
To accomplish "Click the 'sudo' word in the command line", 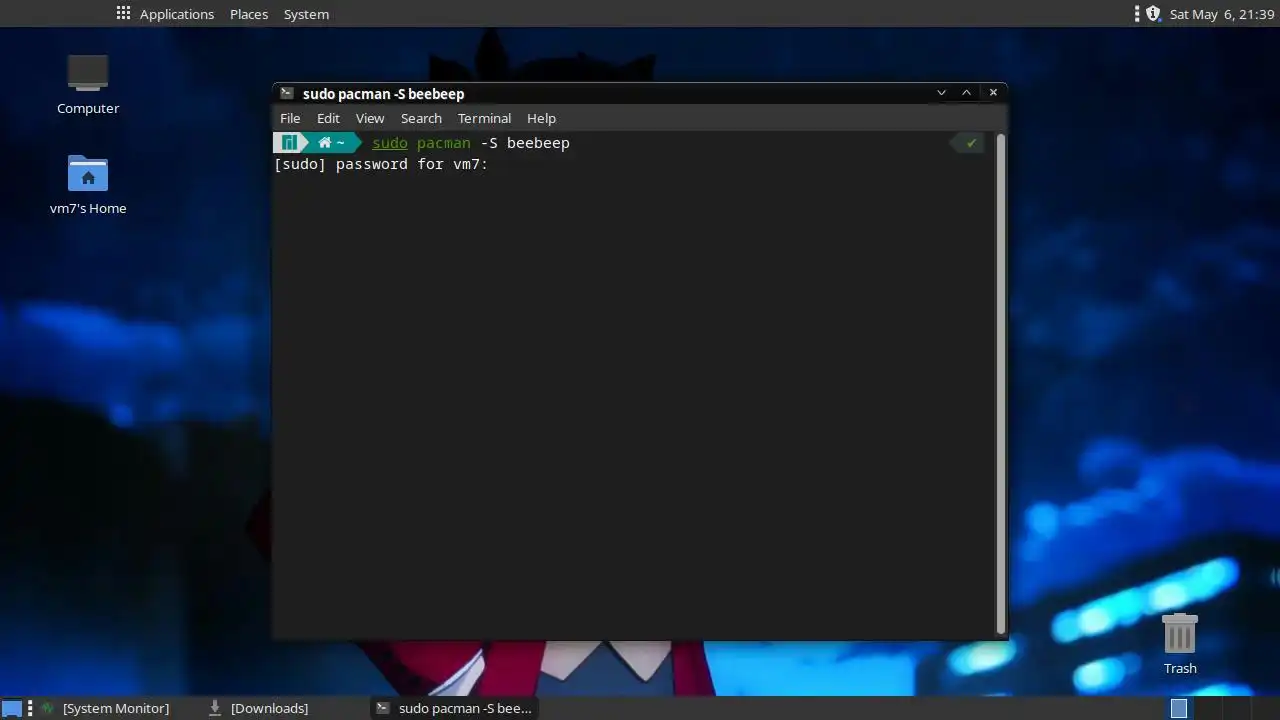I will 390,143.
